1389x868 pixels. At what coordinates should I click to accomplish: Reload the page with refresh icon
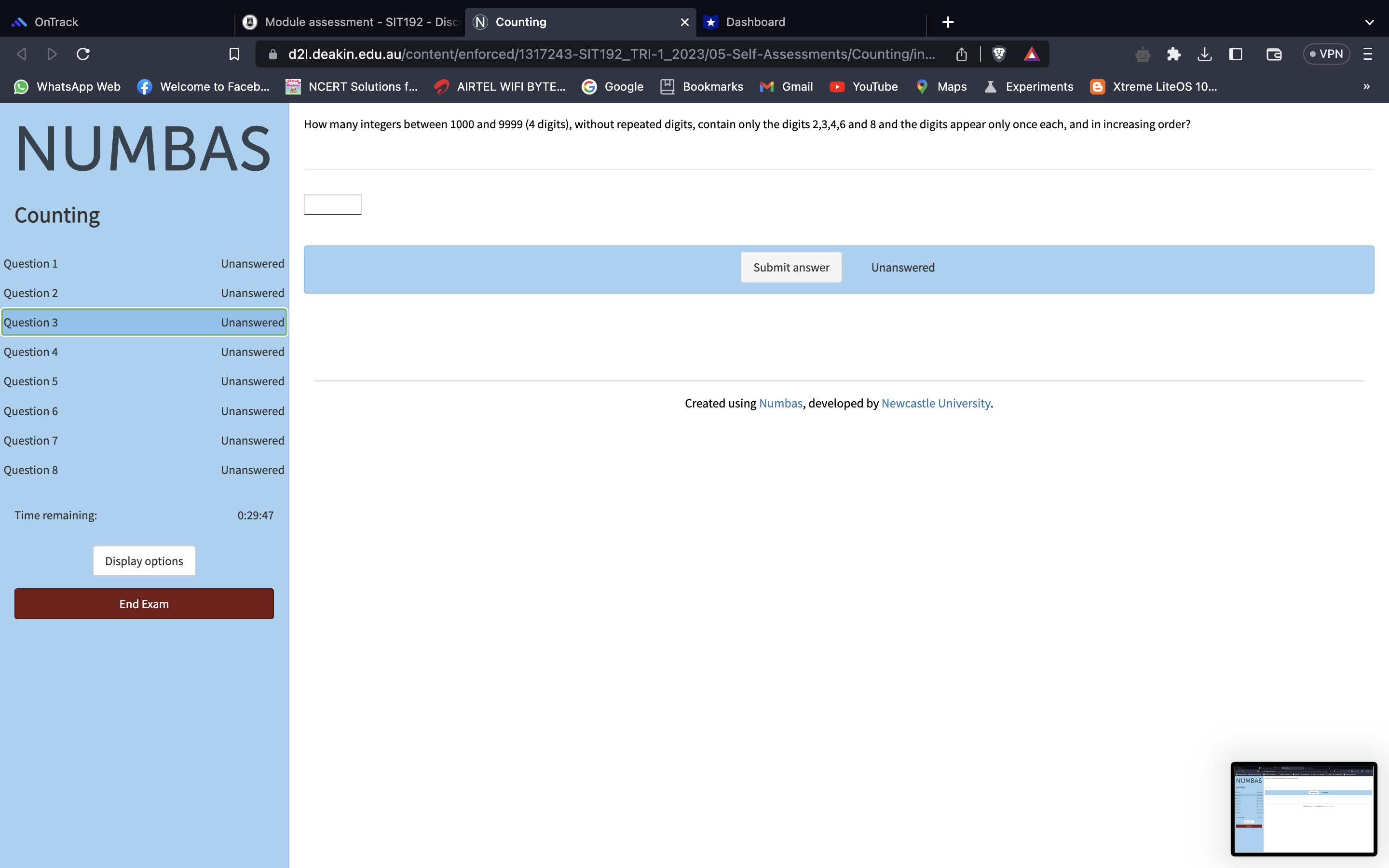tap(83, 54)
